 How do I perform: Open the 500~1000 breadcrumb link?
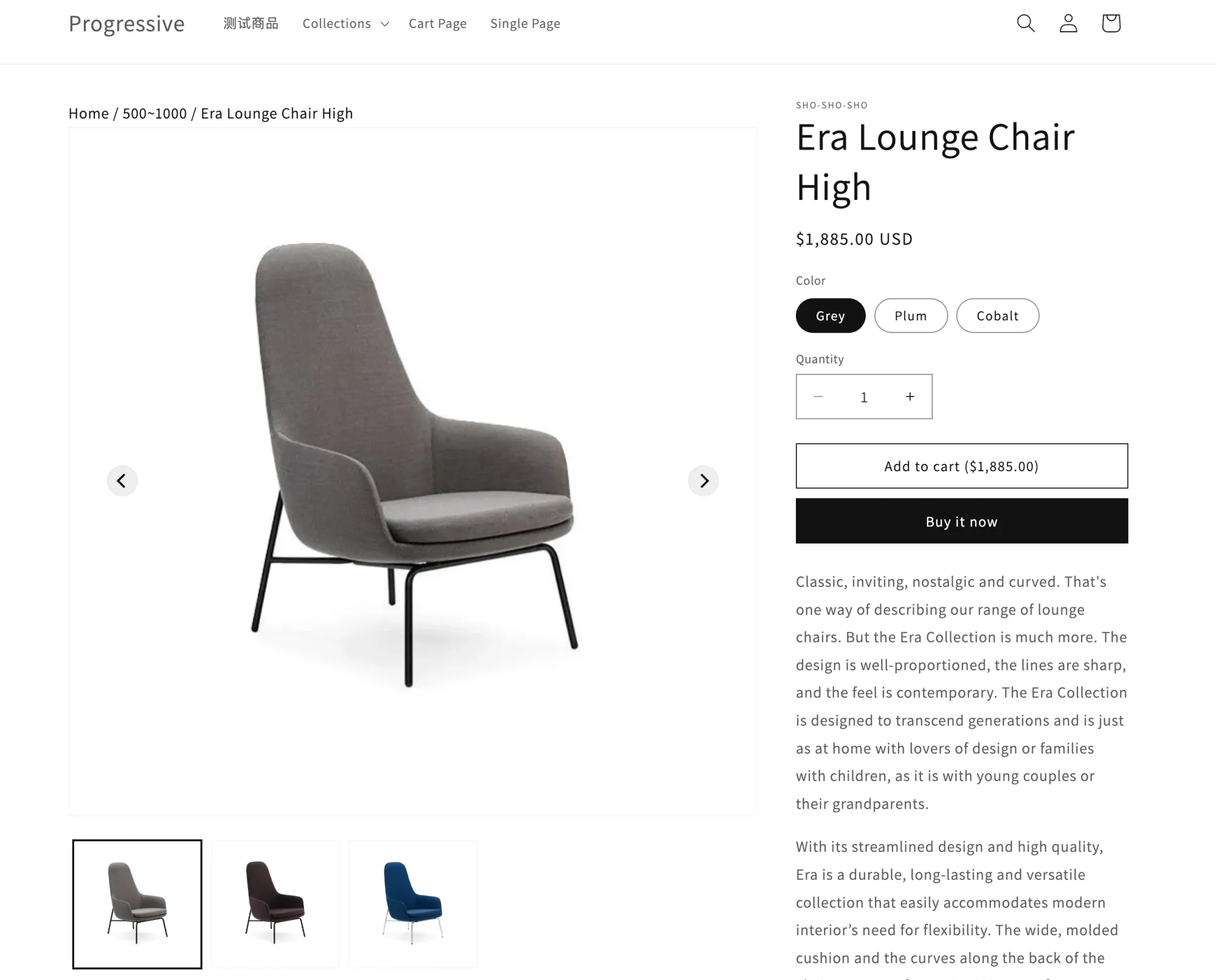pyautogui.click(x=154, y=114)
